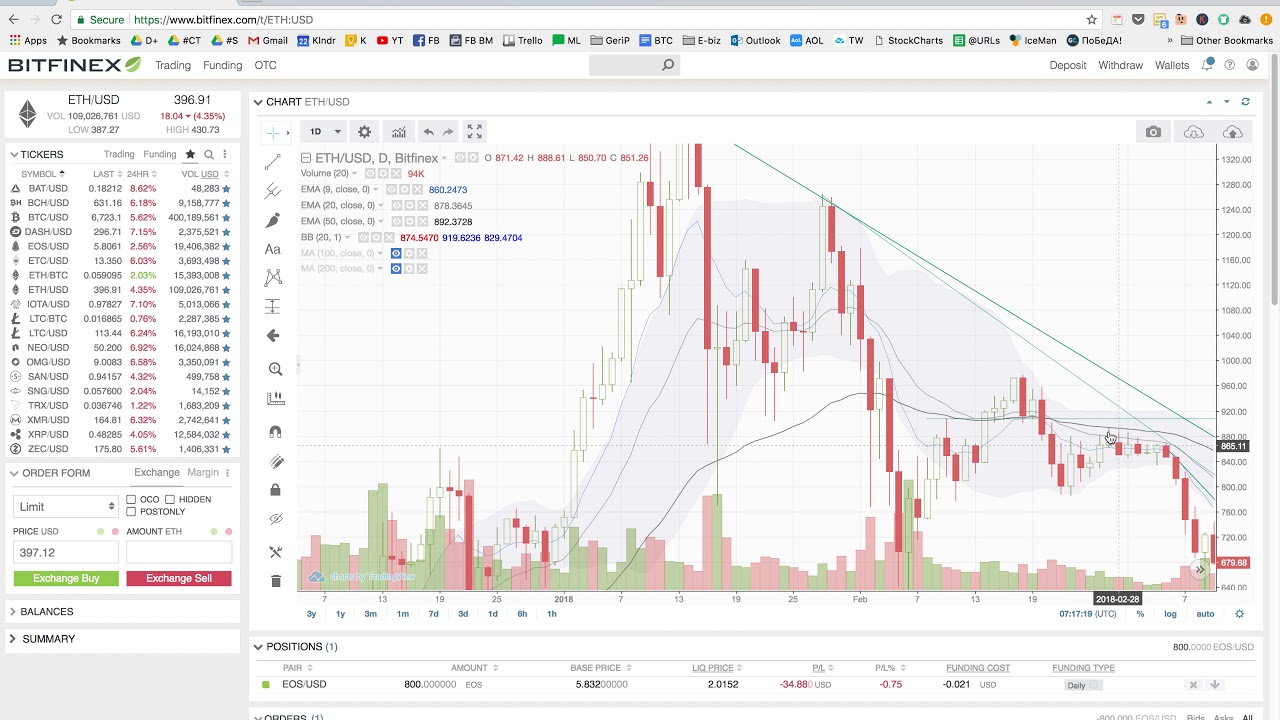Set chart range to 3m
The image size is (1280, 720).
[371, 614]
